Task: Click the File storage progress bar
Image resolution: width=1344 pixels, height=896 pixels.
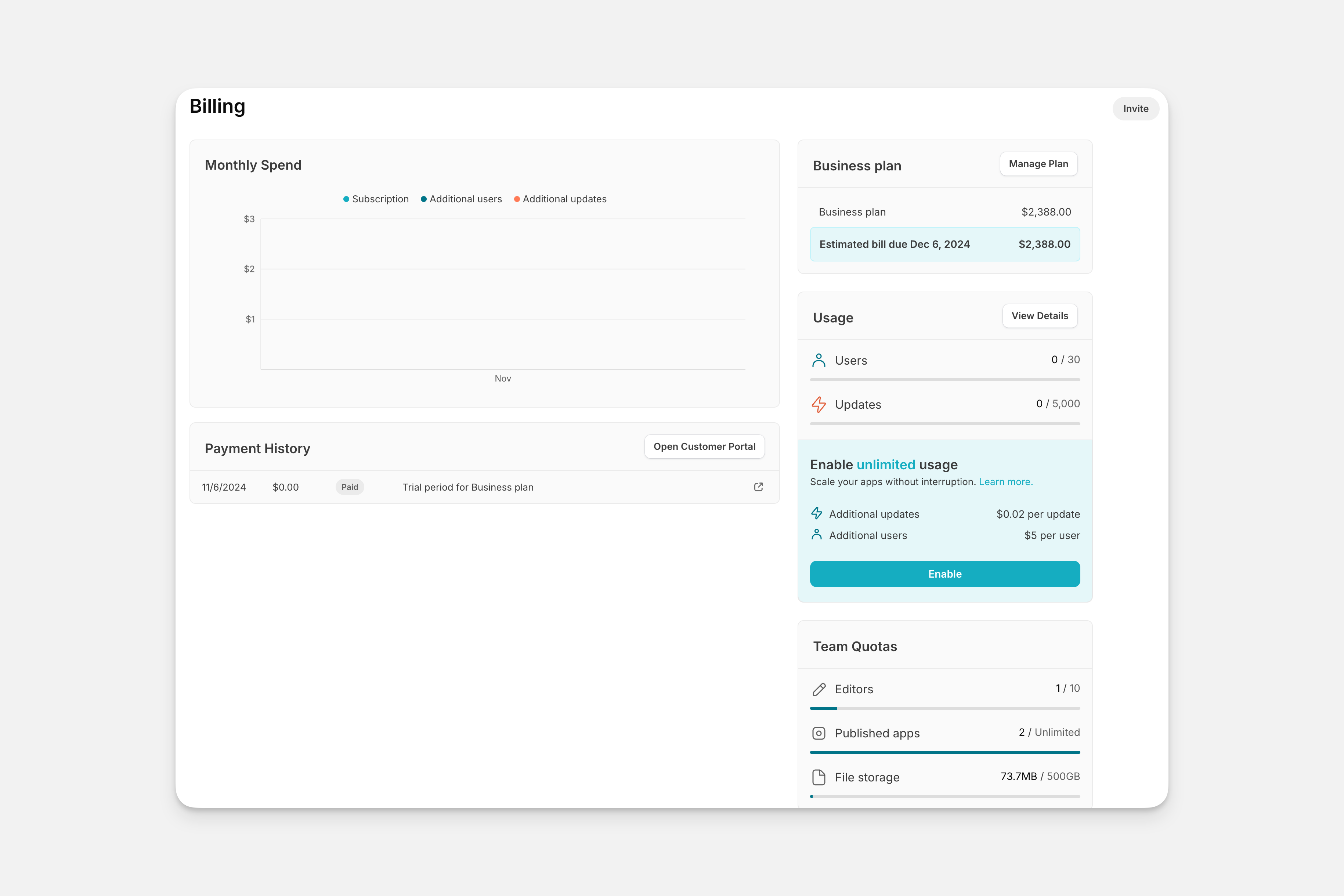Action: (x=944, y=796)
